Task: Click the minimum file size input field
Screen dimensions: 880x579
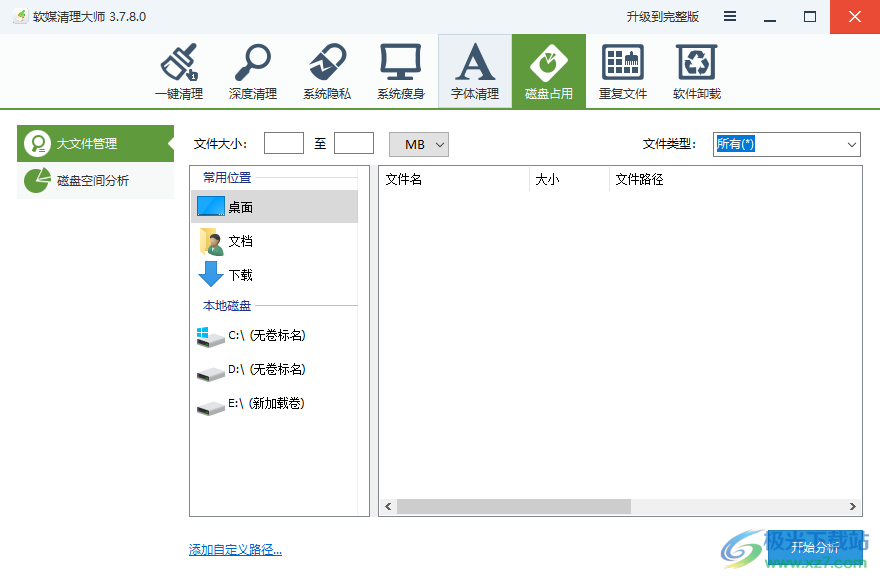Action: (283, 142)
